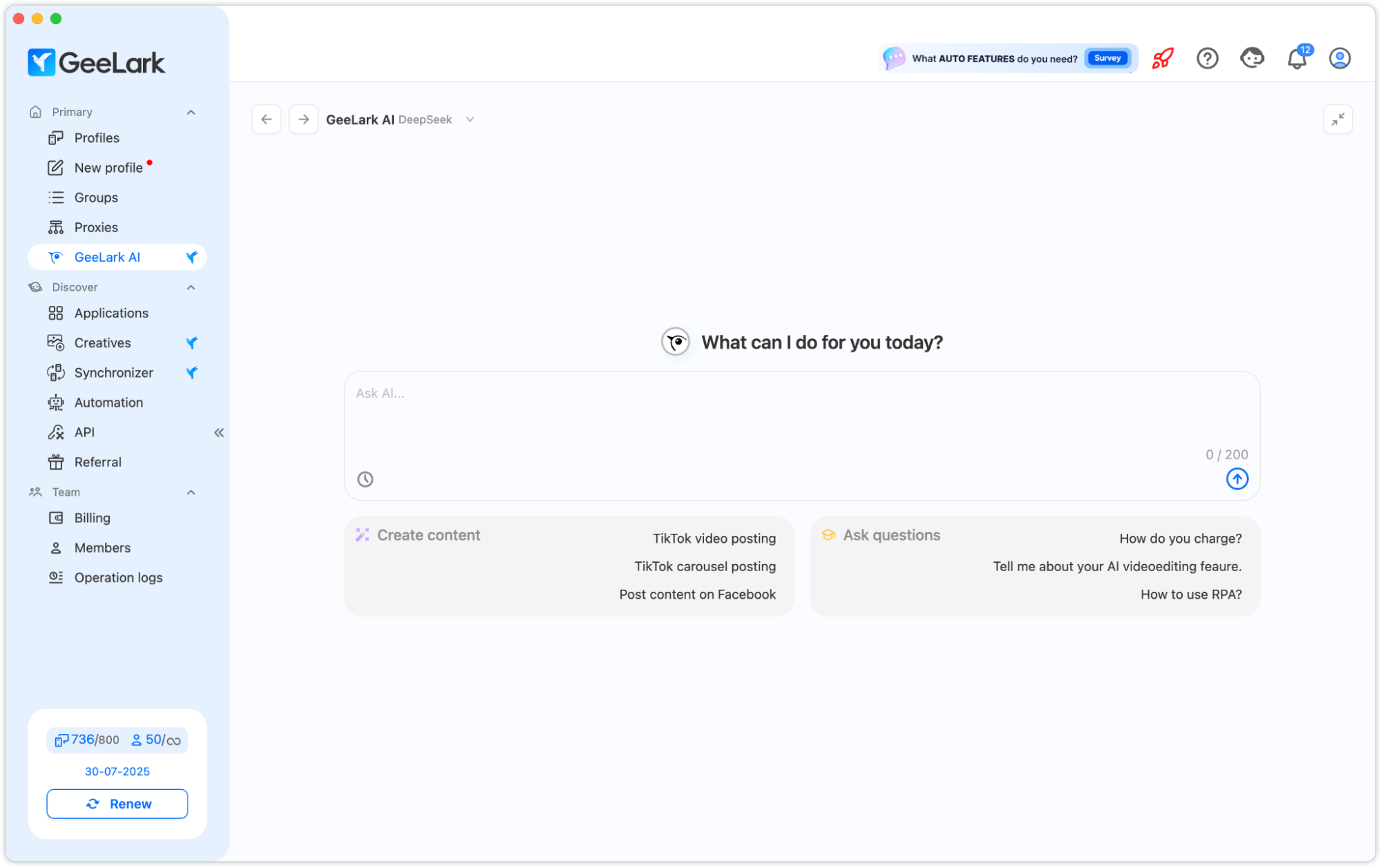Select GeeLark AI menu item

[117, 257]
